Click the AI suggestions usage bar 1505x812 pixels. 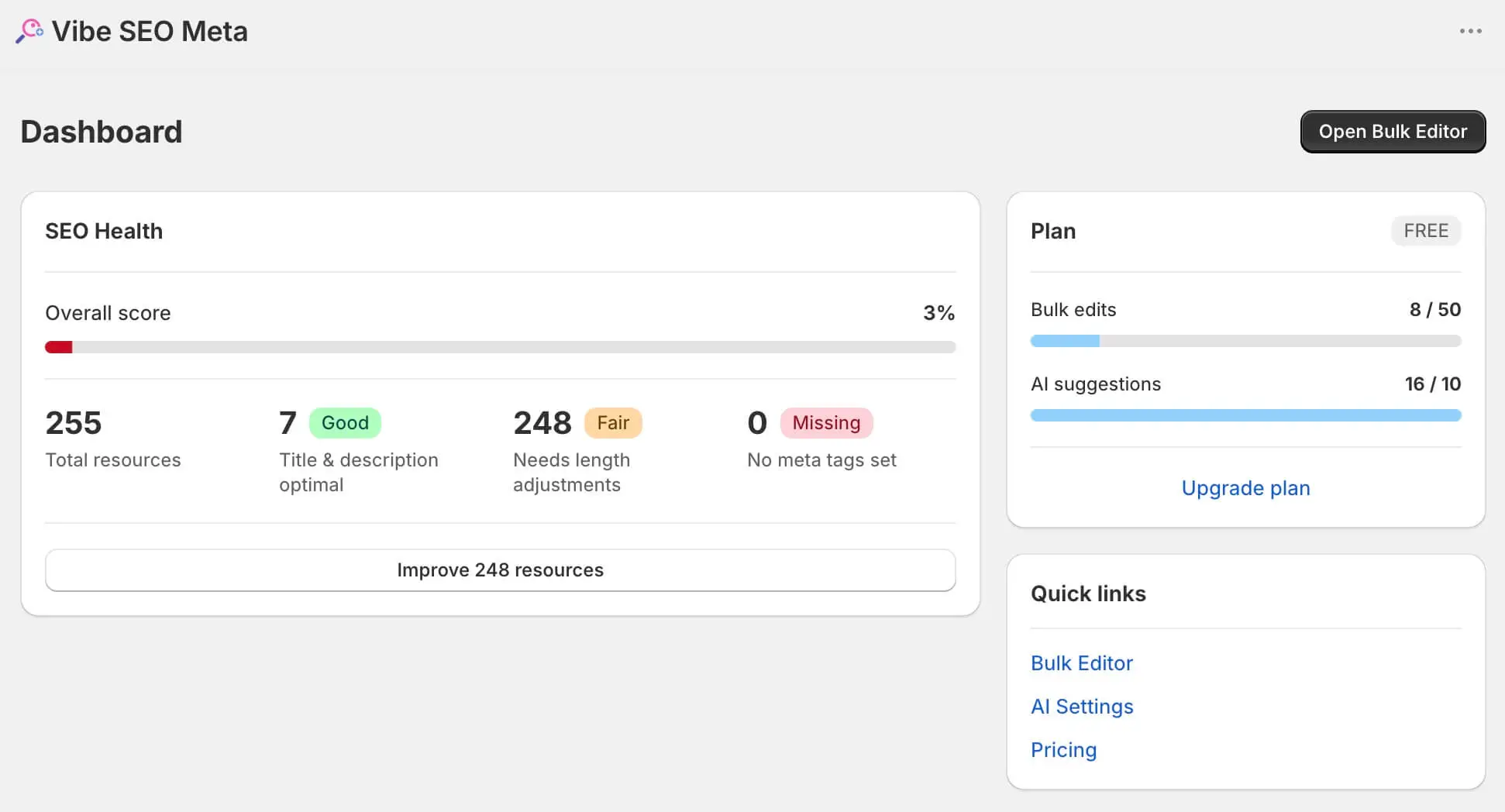pyautogui.click(x=1245, y=415)
